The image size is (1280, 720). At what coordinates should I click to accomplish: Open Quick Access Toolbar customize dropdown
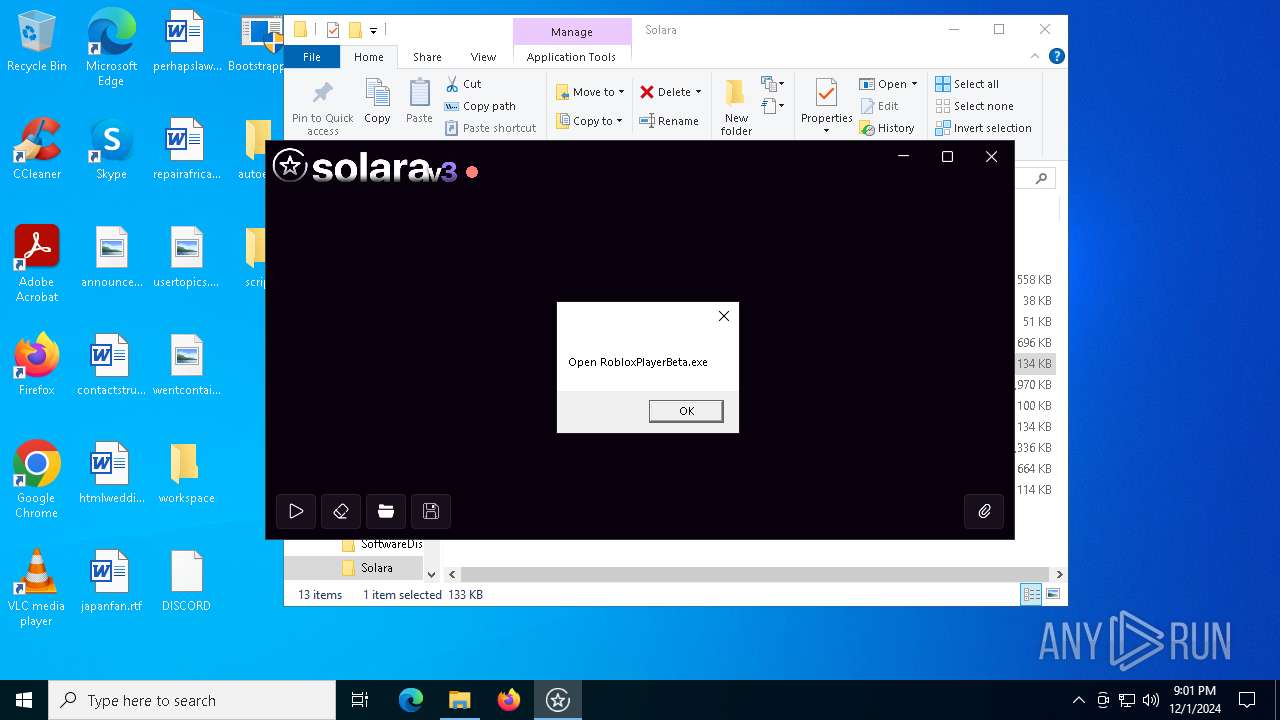click(x=373, y=31)
